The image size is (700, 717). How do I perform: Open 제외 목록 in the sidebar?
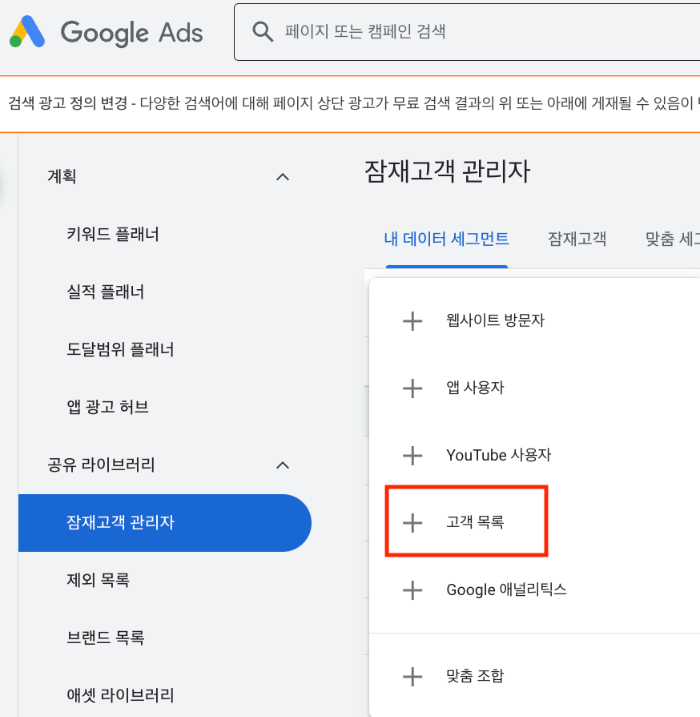click(98, 580)
